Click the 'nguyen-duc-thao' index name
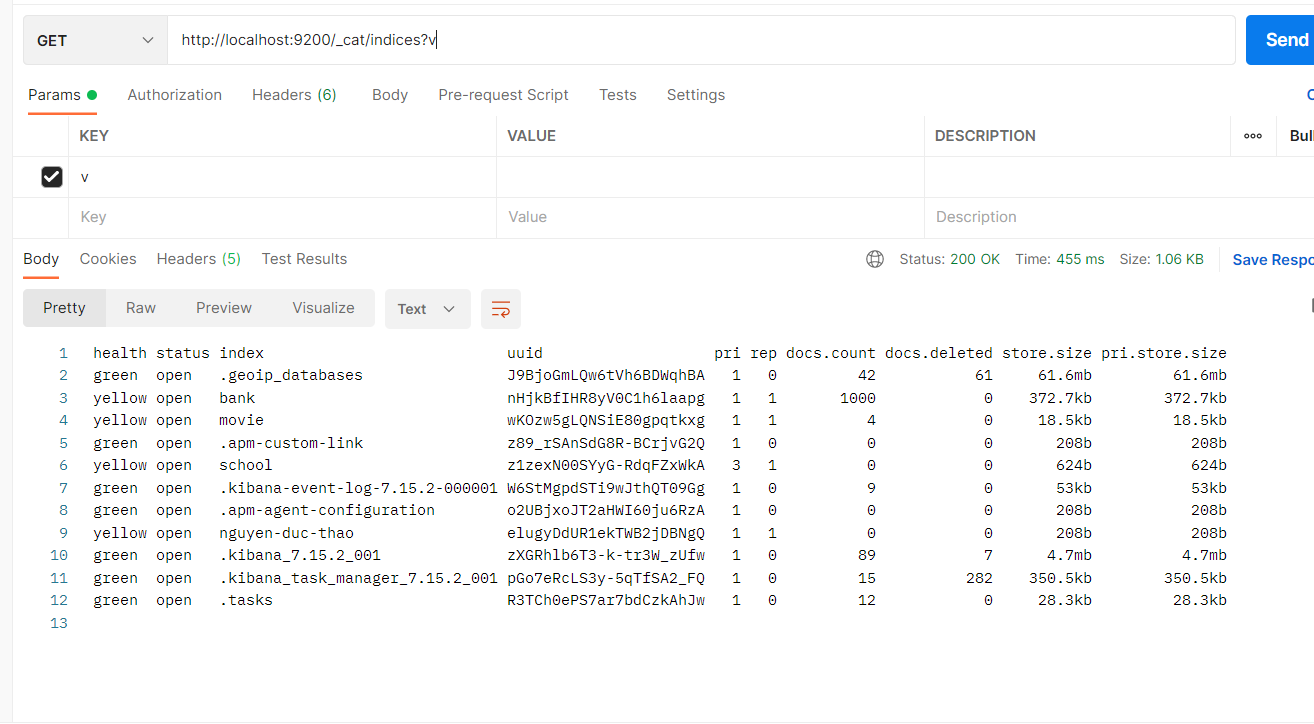Screen dimensions: 1314x724 pos(287,533)
